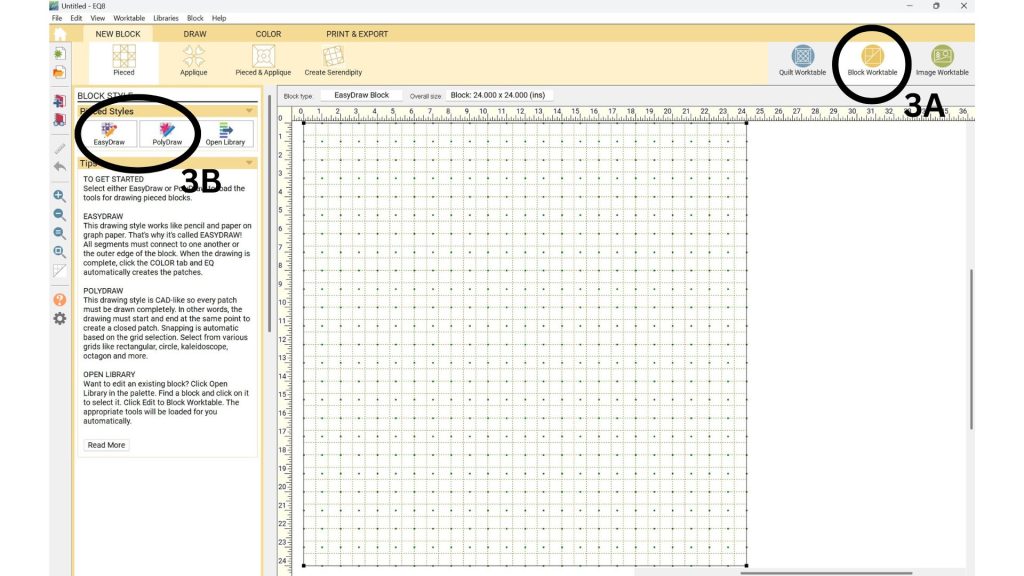Click the orange help question mark icon
Image resolution: width=1024 pixels, height=576 pixels.
tap(59, 299)
